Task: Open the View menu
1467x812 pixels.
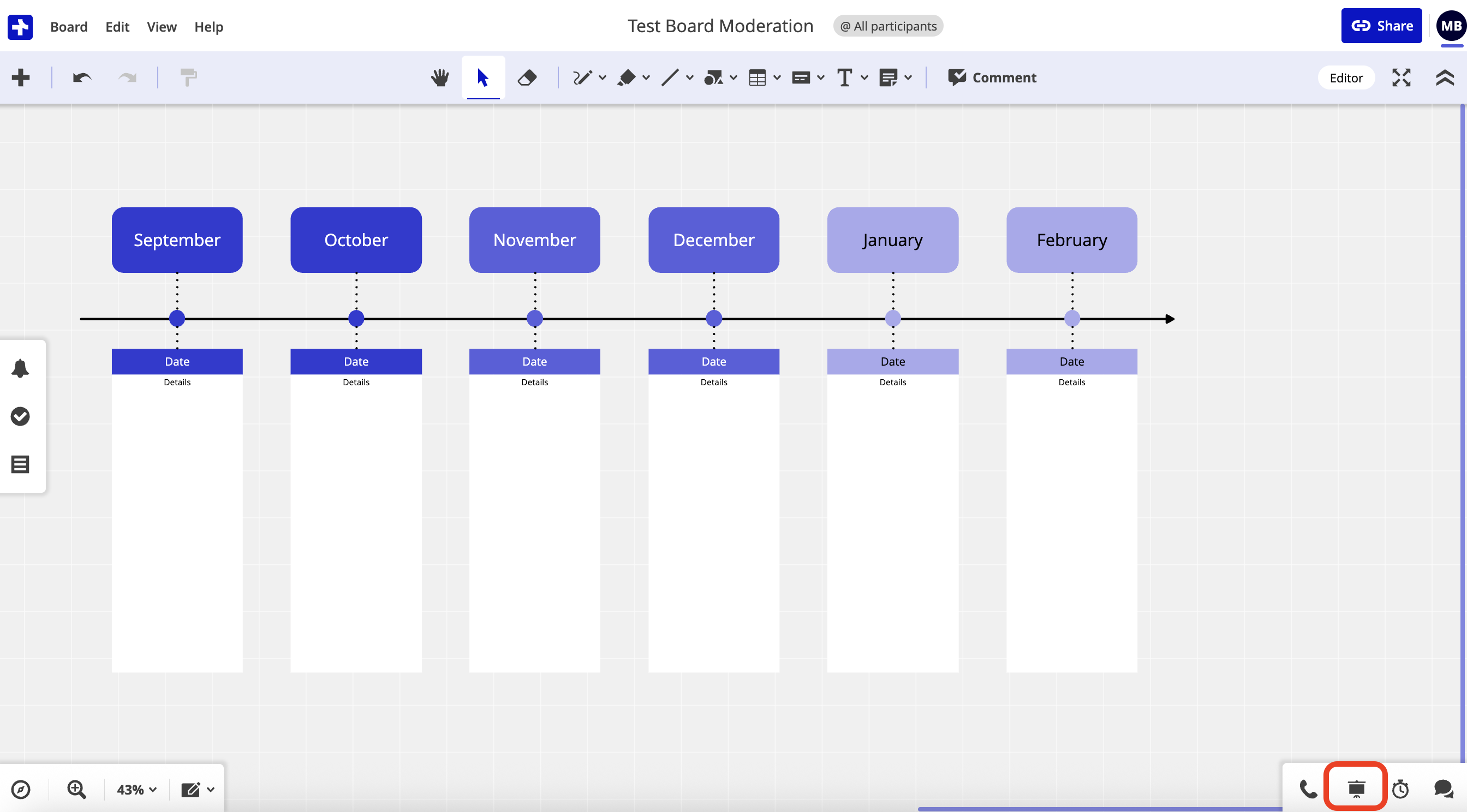Action: pos(161,27)
